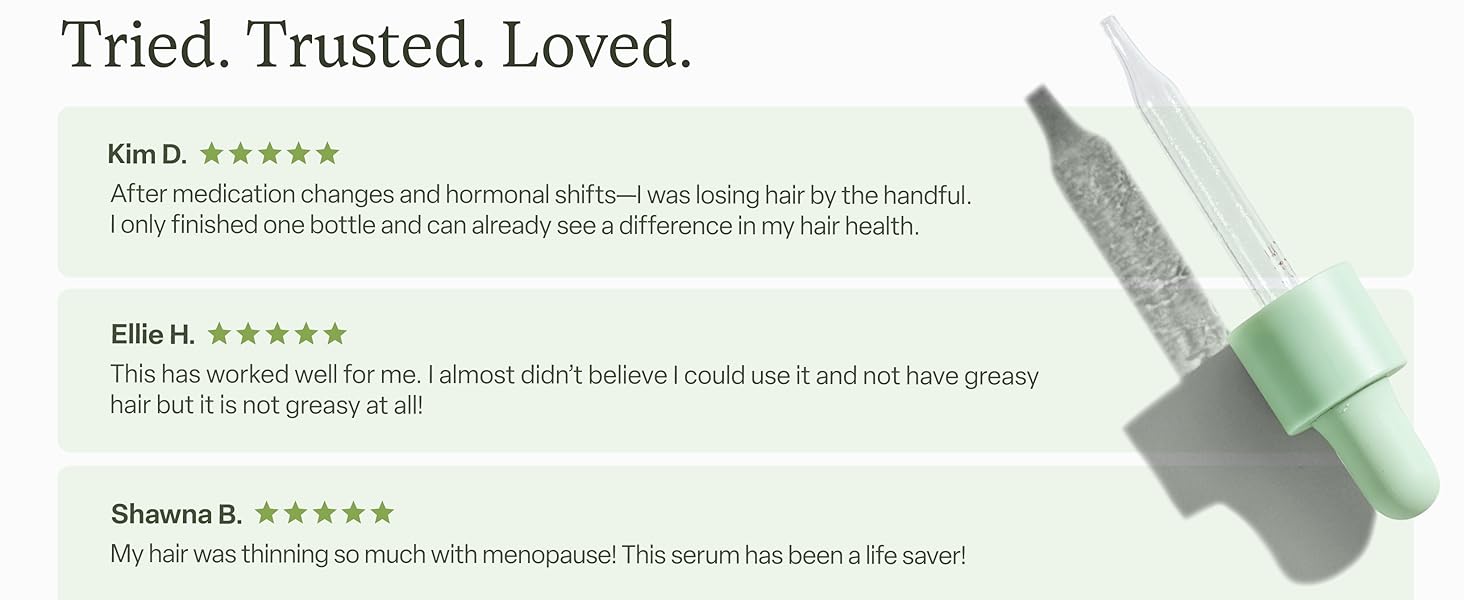1464x600 pixels.
Task: Click the middle star in Kim D.'s rating
Action: tap(270, 154)
